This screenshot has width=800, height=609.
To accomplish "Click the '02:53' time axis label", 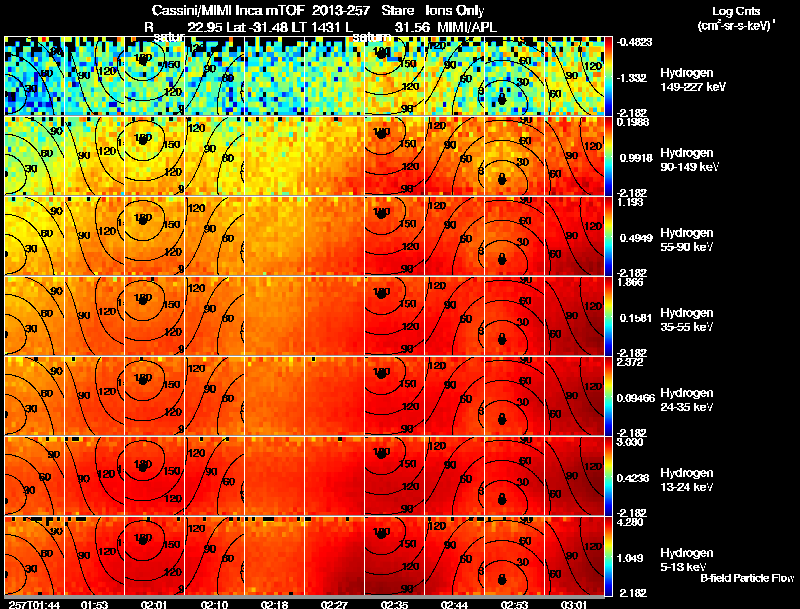I will click(x=514, y=604).
